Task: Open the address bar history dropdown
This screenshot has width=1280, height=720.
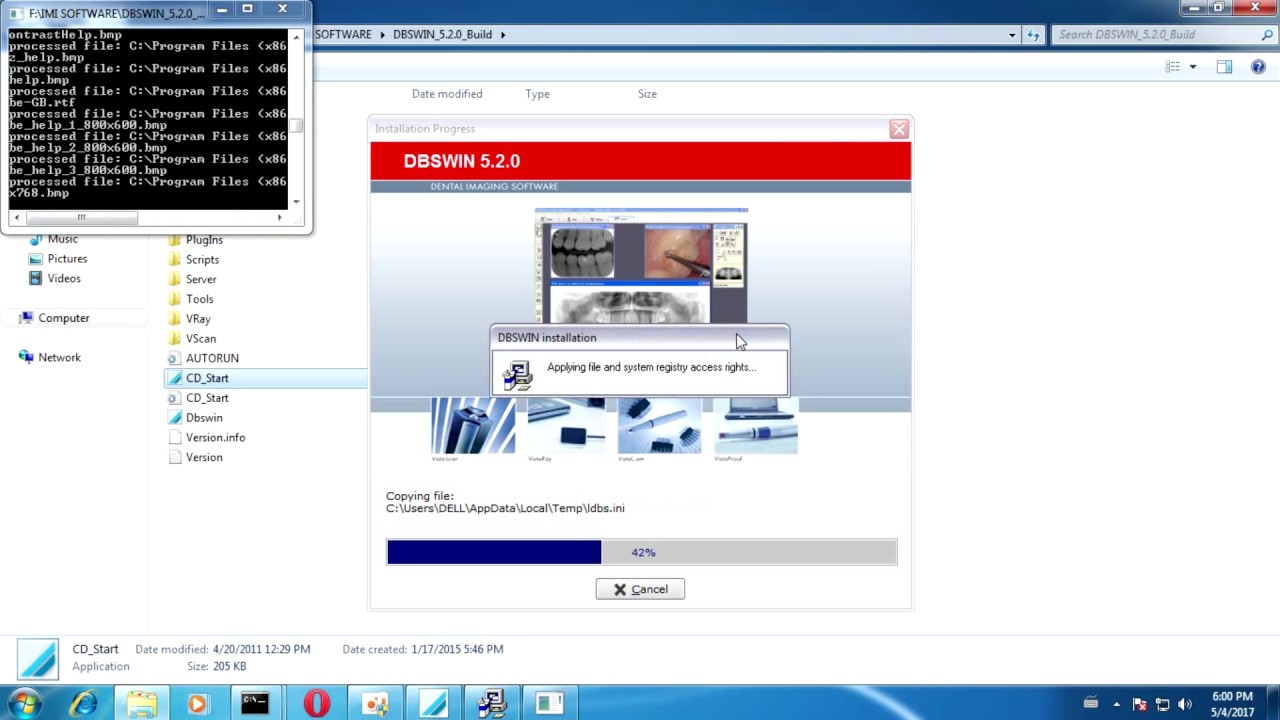Action: pyautogui.click(x=1012, y=35)
